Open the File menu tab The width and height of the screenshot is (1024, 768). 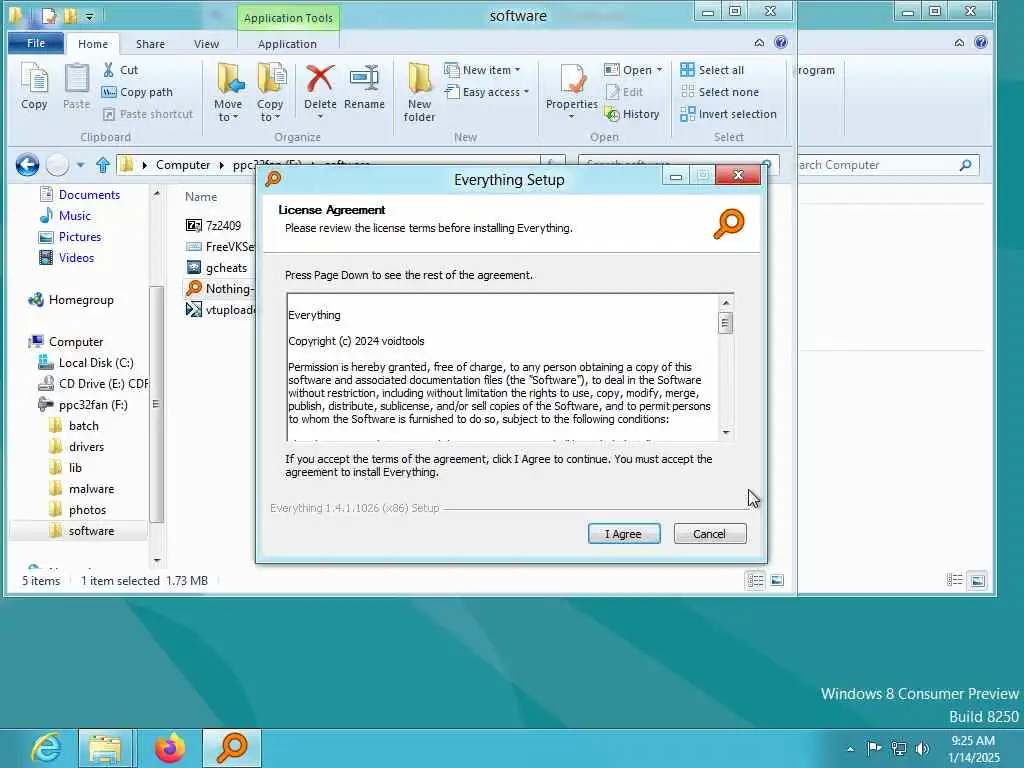(x=36, y=43)
